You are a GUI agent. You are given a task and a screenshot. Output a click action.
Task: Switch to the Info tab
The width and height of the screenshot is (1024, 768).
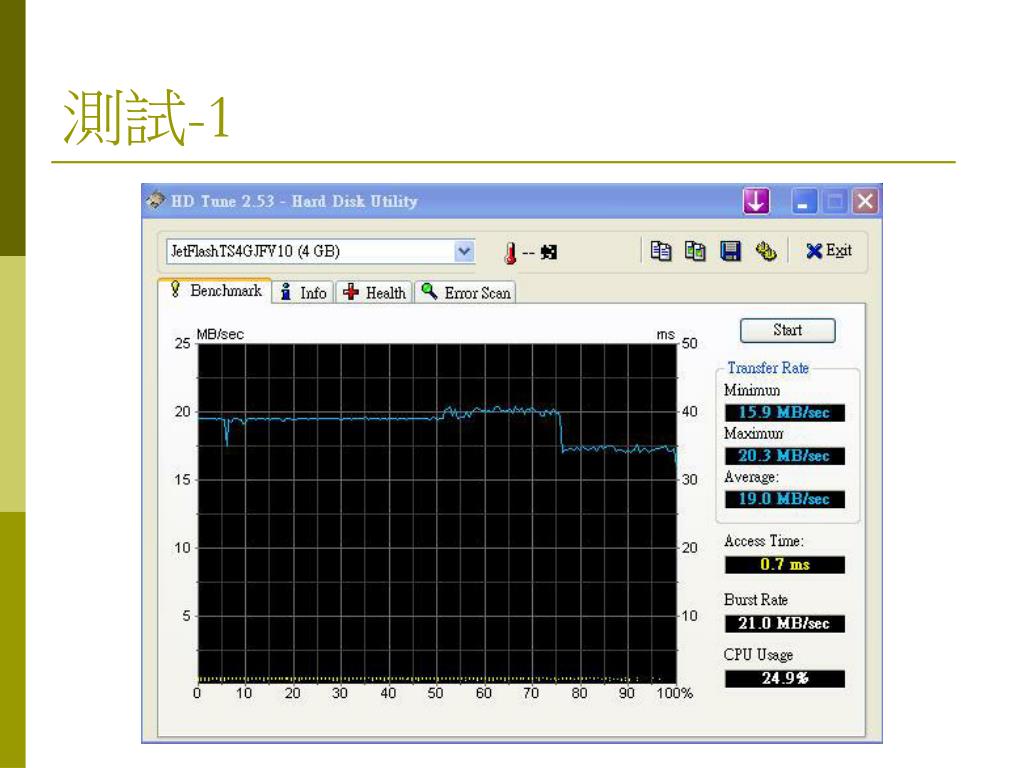(x=304, y=293)
